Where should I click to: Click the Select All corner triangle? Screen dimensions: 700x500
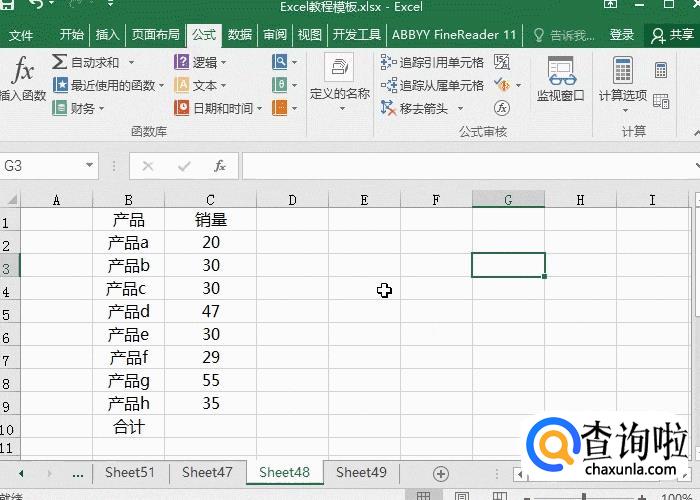pos(11,200)
